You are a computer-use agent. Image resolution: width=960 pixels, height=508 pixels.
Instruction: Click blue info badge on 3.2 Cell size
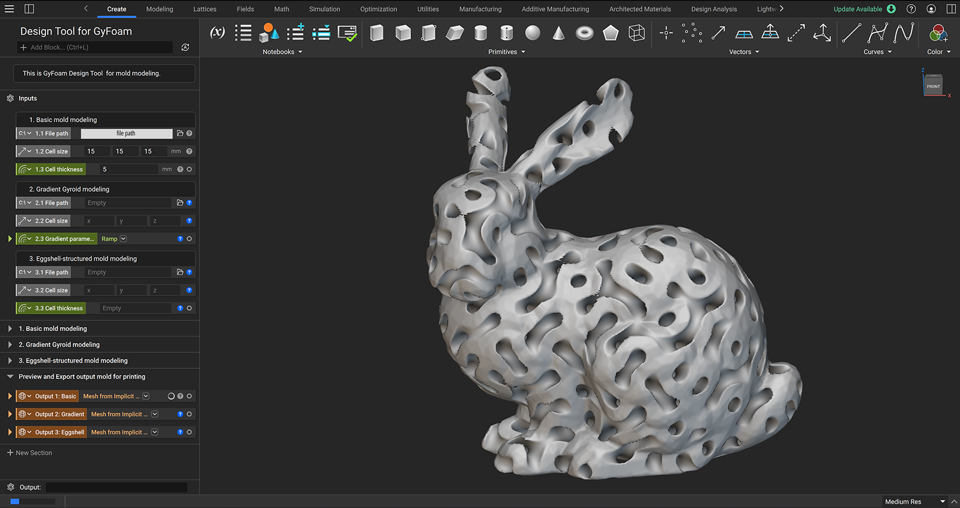[189, 290]
